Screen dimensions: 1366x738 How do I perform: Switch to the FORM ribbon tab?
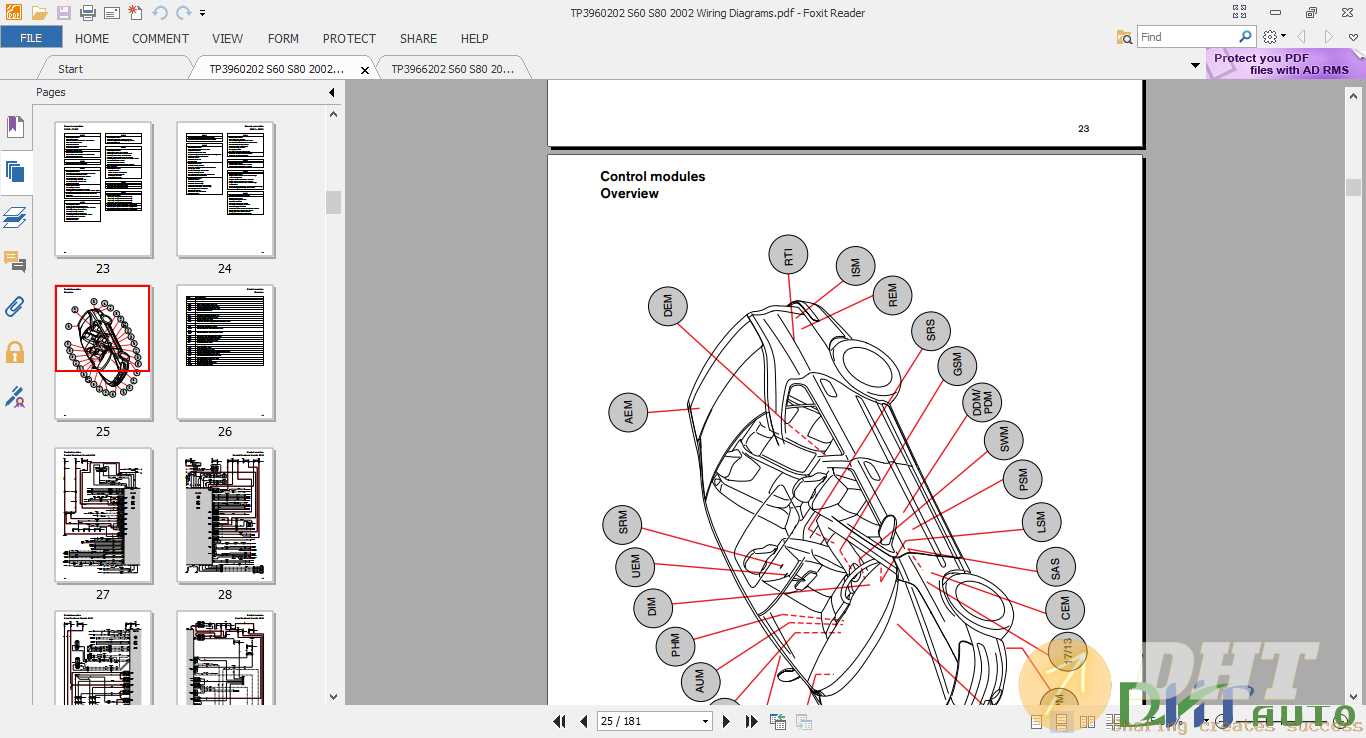click(x=283, y=38)
